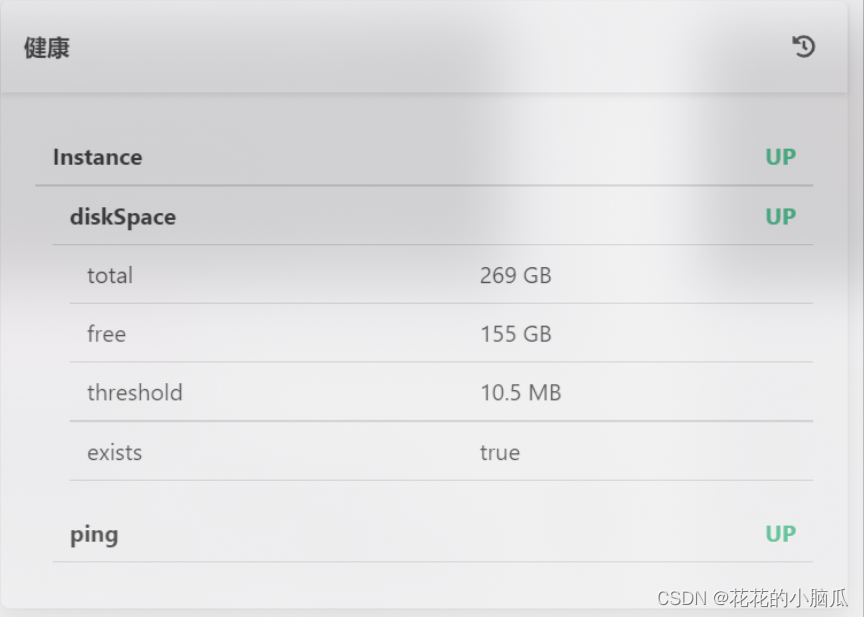Select the exists label

114,452
